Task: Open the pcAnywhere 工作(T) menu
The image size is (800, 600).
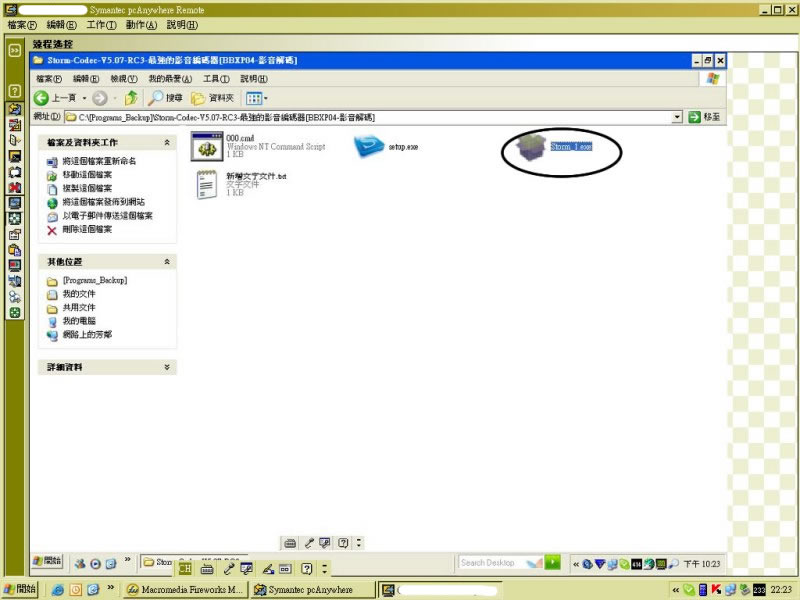Action: pyautogui.click(x=102, y=25)
